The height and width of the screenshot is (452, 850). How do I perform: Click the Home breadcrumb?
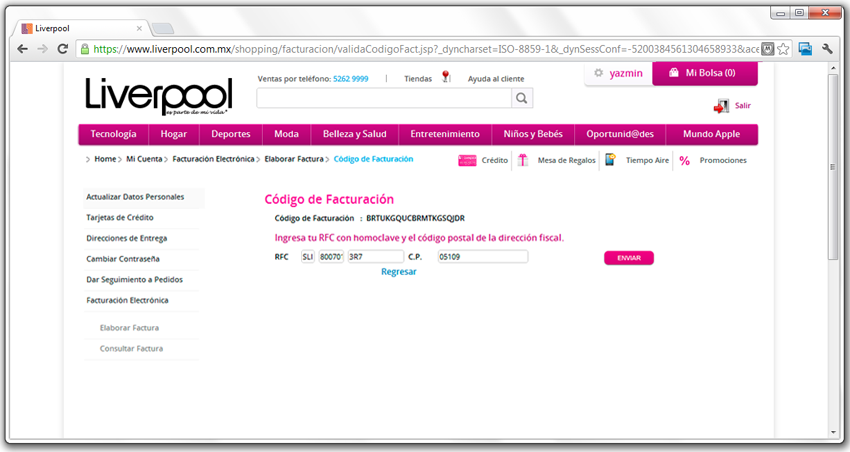105,159
